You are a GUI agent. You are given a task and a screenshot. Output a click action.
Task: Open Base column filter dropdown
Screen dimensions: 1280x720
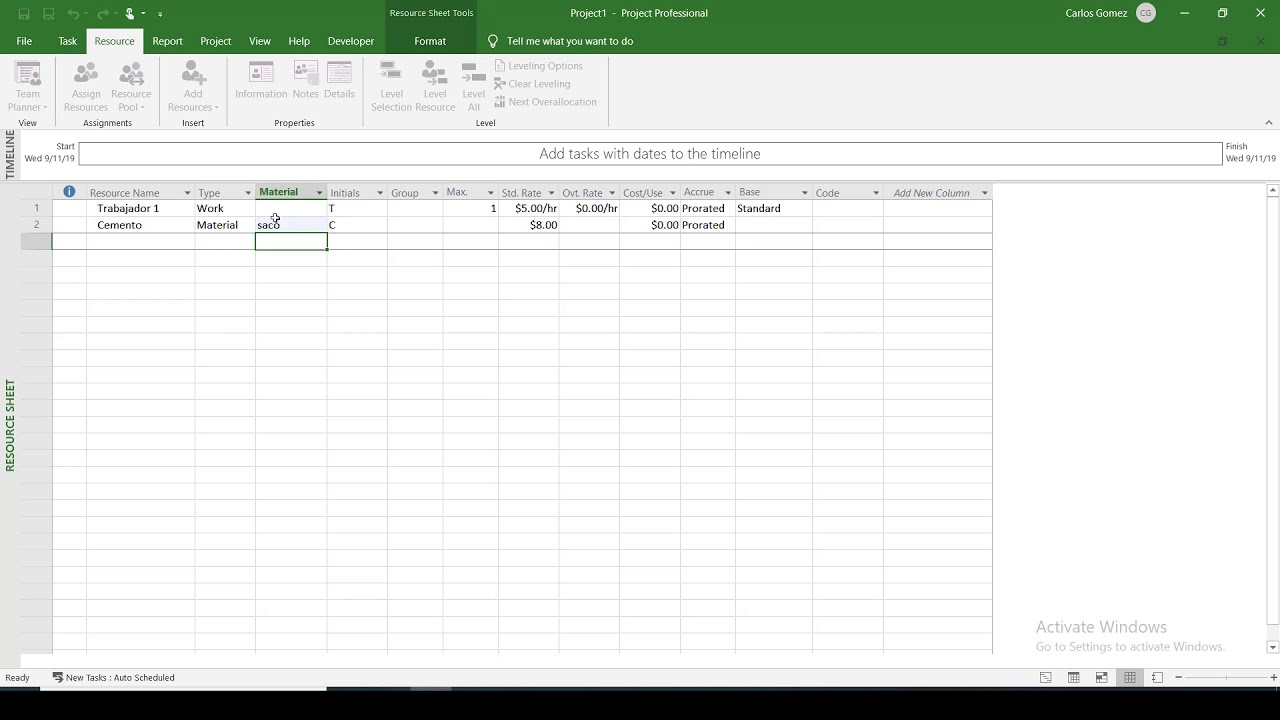tap(804, 193)
